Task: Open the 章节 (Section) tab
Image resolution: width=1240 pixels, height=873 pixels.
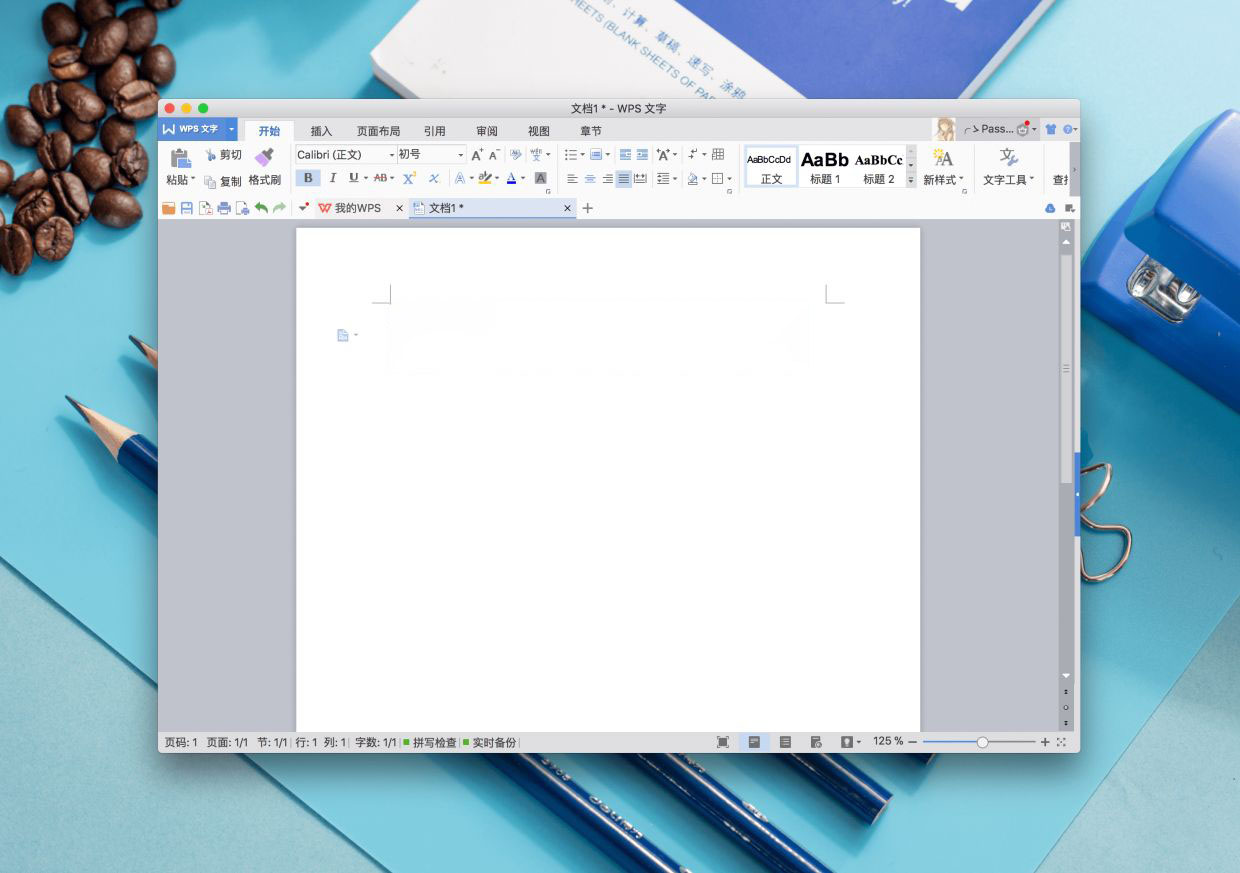Action: (591, 131)
